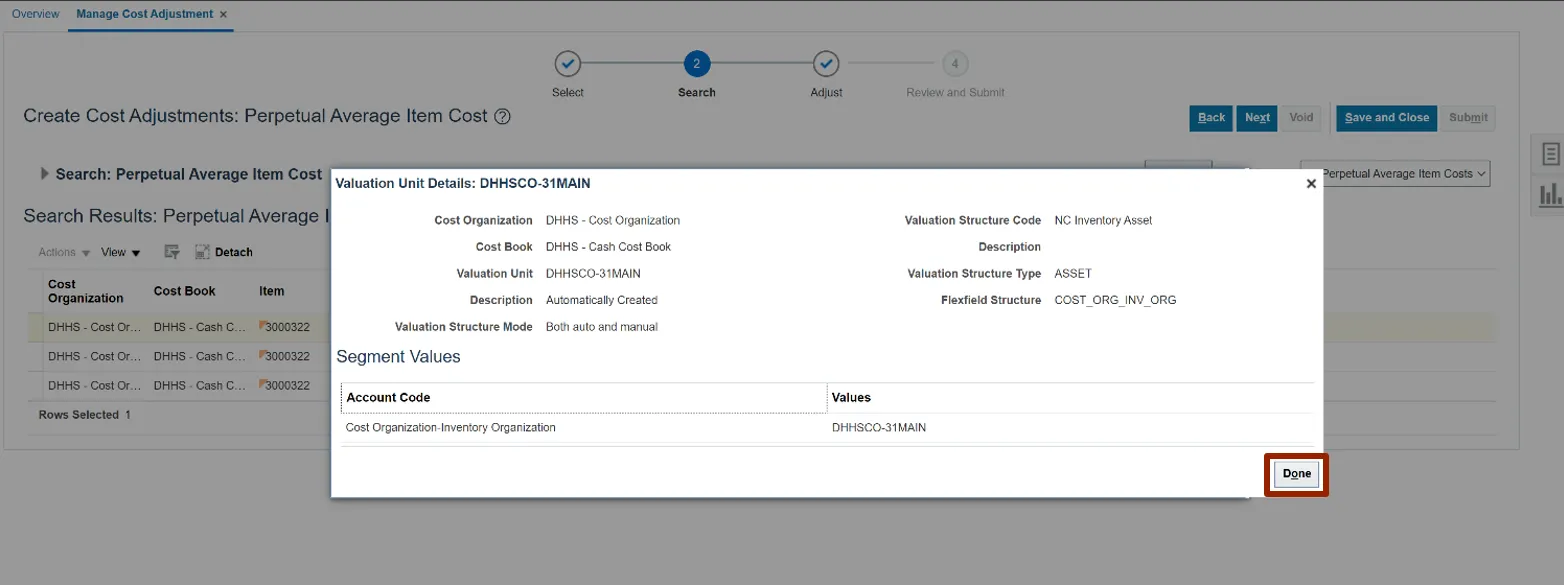Viewport: 1564px width, 585px height.
Task: Click the Detach table icon
Action: coord(223,253)
